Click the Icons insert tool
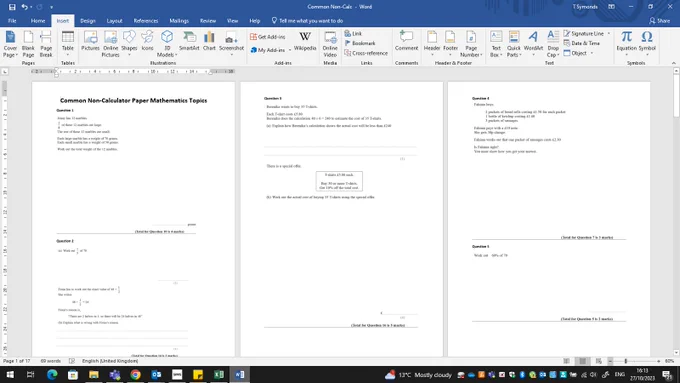 click(x=147, y=41)
